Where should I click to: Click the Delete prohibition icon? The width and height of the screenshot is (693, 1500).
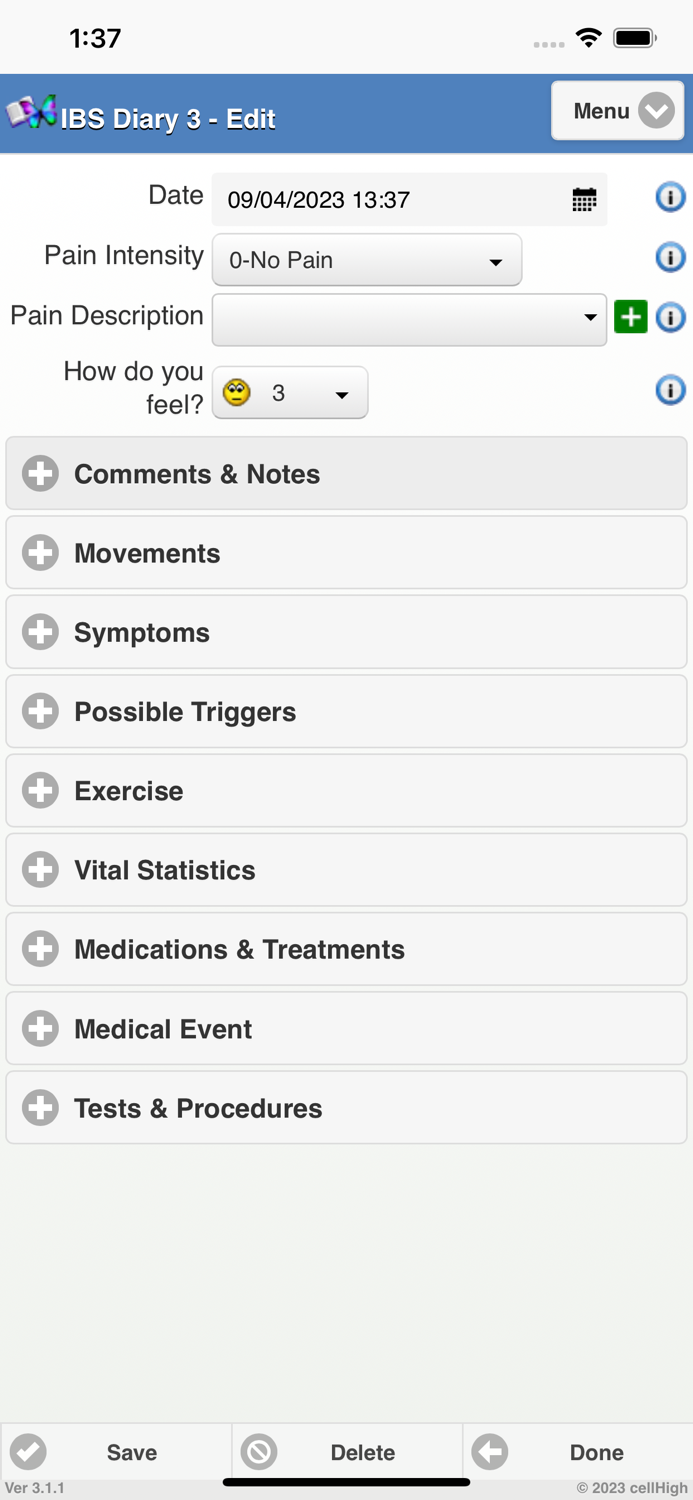(259, 1451)
